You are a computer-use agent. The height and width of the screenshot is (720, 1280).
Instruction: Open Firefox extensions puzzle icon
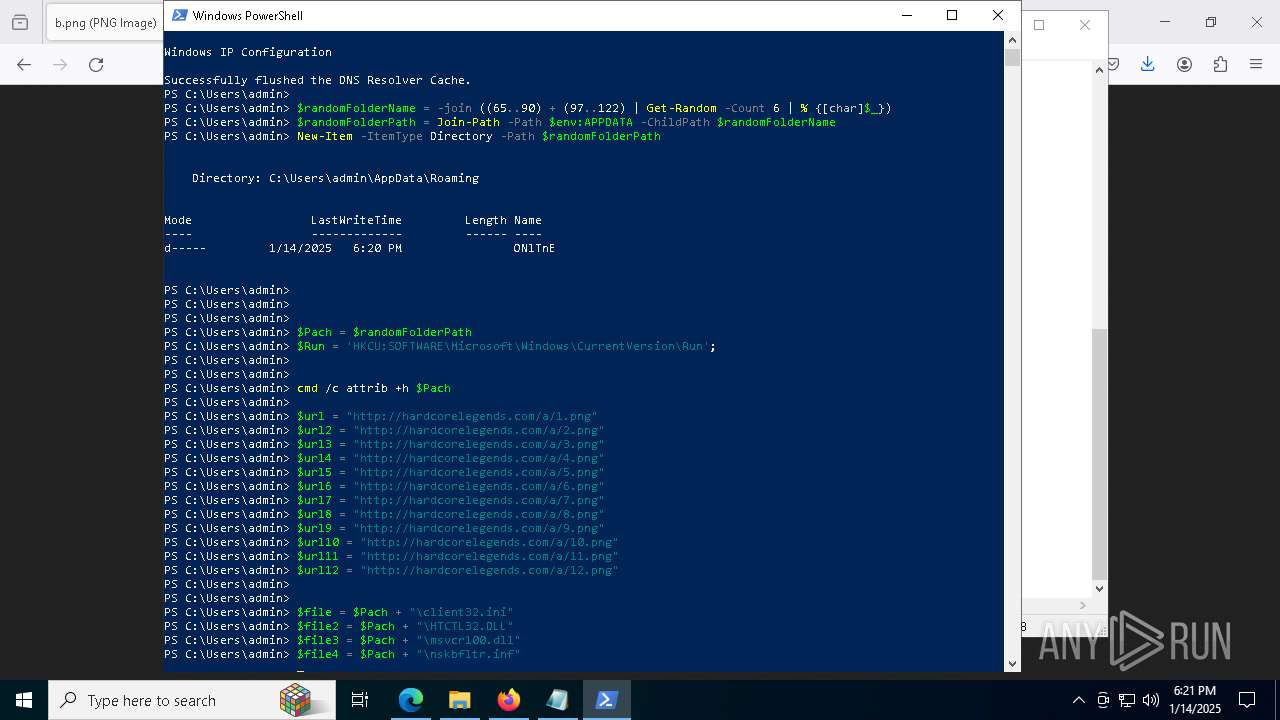point(1220,64)
